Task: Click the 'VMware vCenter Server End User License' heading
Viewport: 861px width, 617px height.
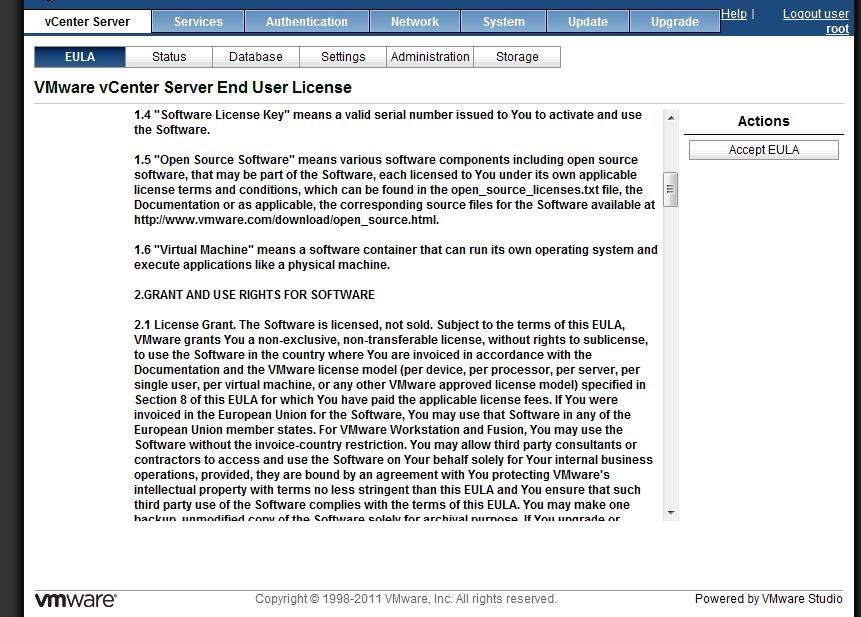Action: pos(193,87)
